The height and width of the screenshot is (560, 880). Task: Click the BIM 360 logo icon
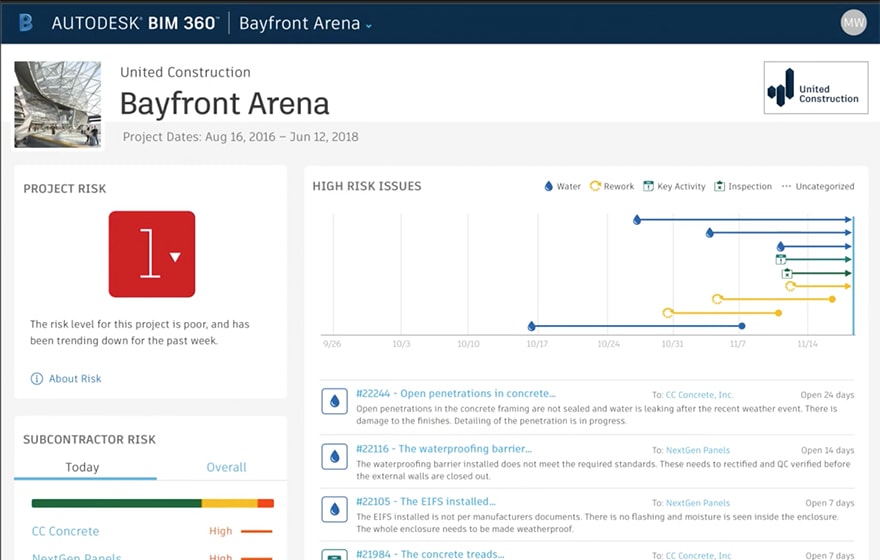(x=26, y=22)
